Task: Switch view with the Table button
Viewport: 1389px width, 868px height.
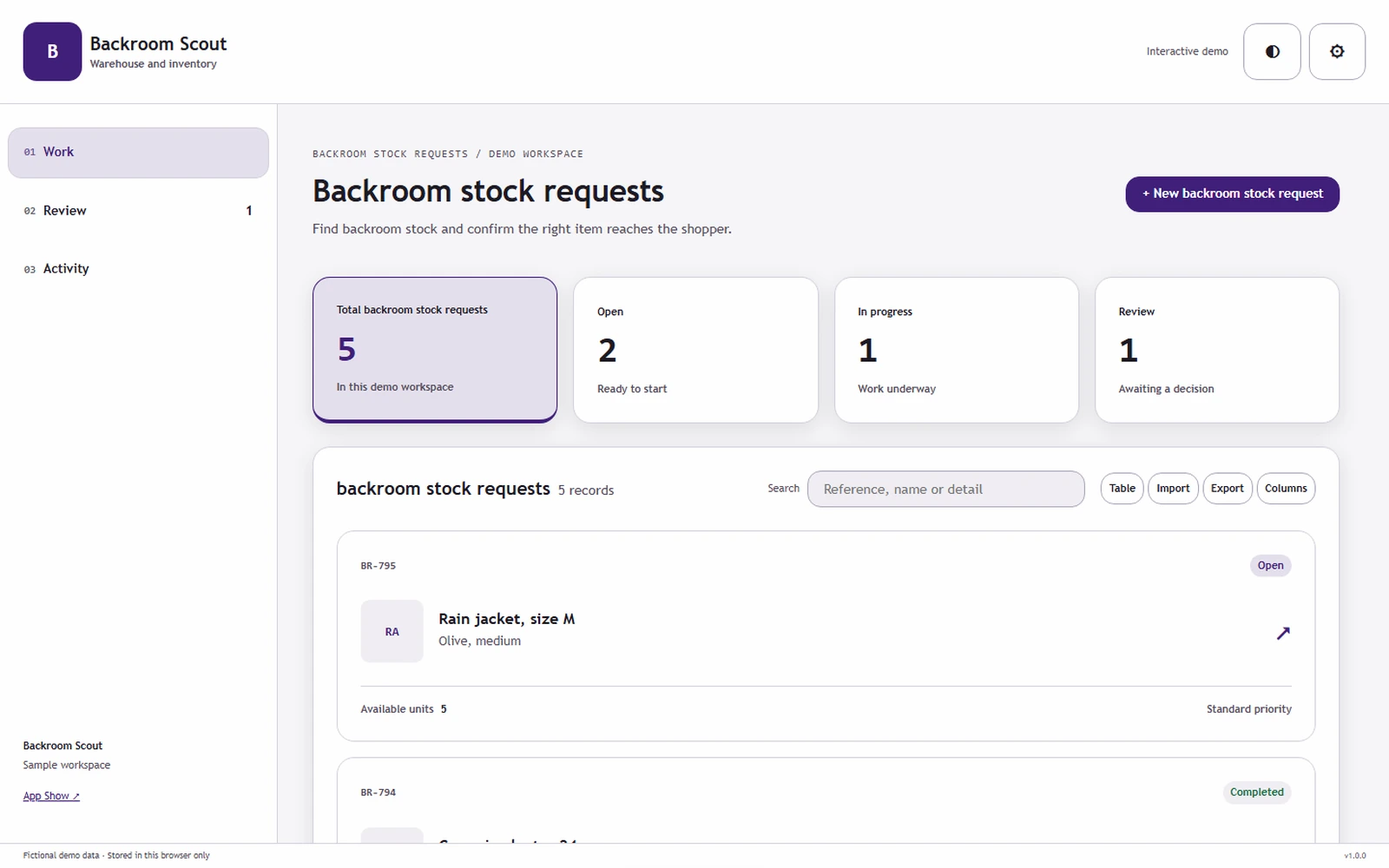Action: point(1122,489)
